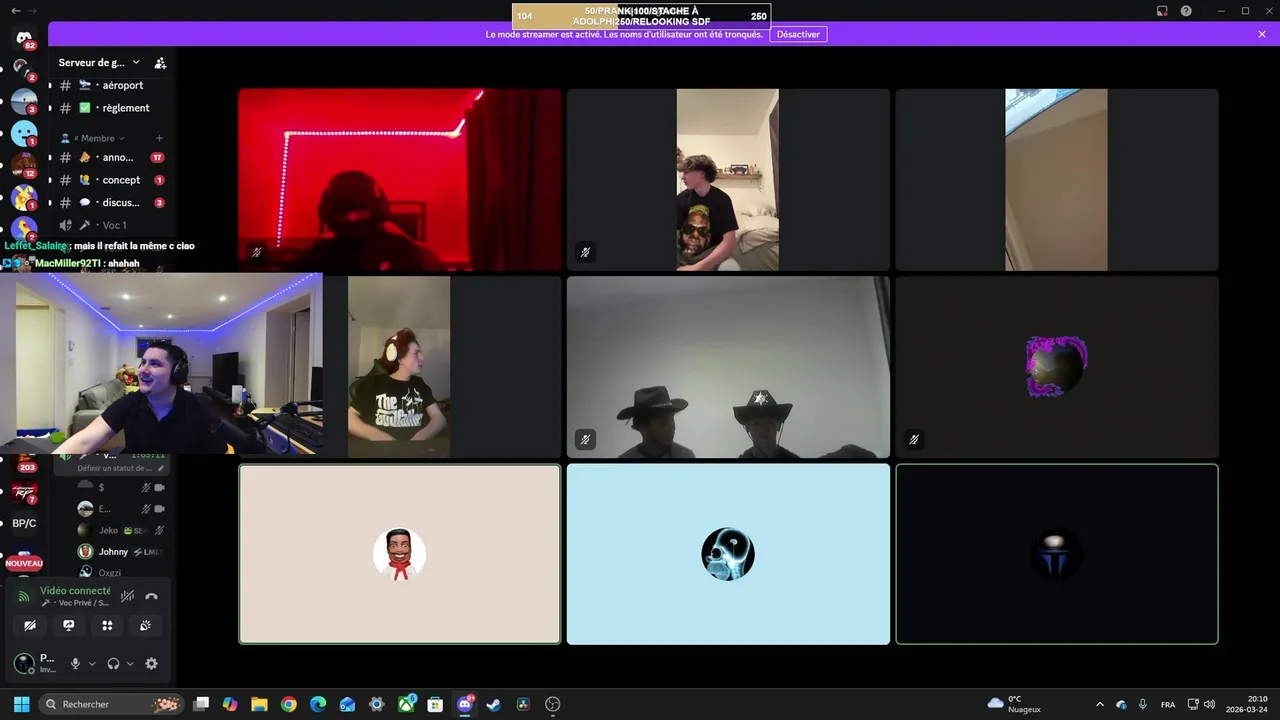Open the server with 203 notifications
This screenshot has height=720, width=1280.
[25, 462]
